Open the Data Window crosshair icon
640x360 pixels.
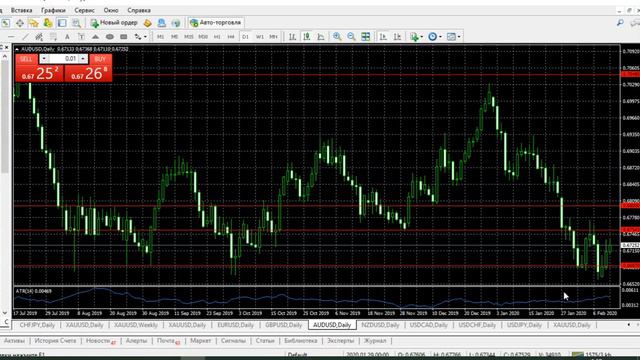[19, 23]
